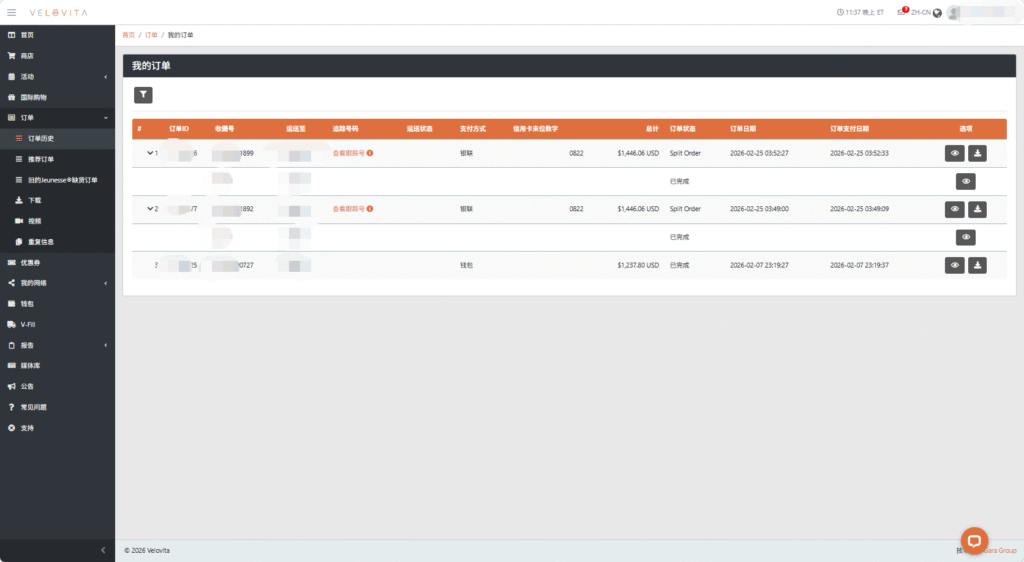View details of the 2026-02-07 order
The height and width of the screenshot is (562, 1024).
[955, 265]
